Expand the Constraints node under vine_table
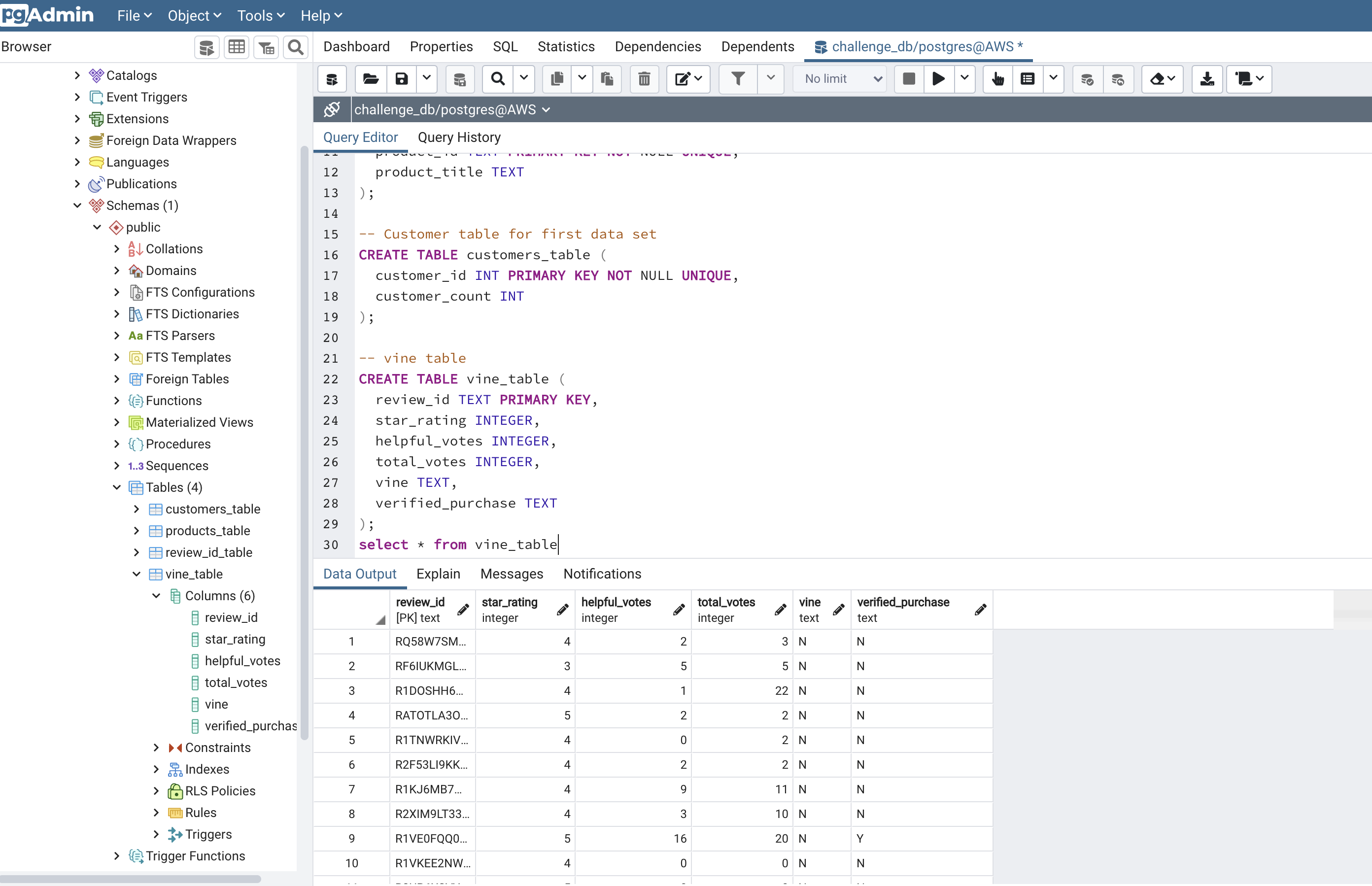This screenshot has width=1372, height=886. (156, 748)
